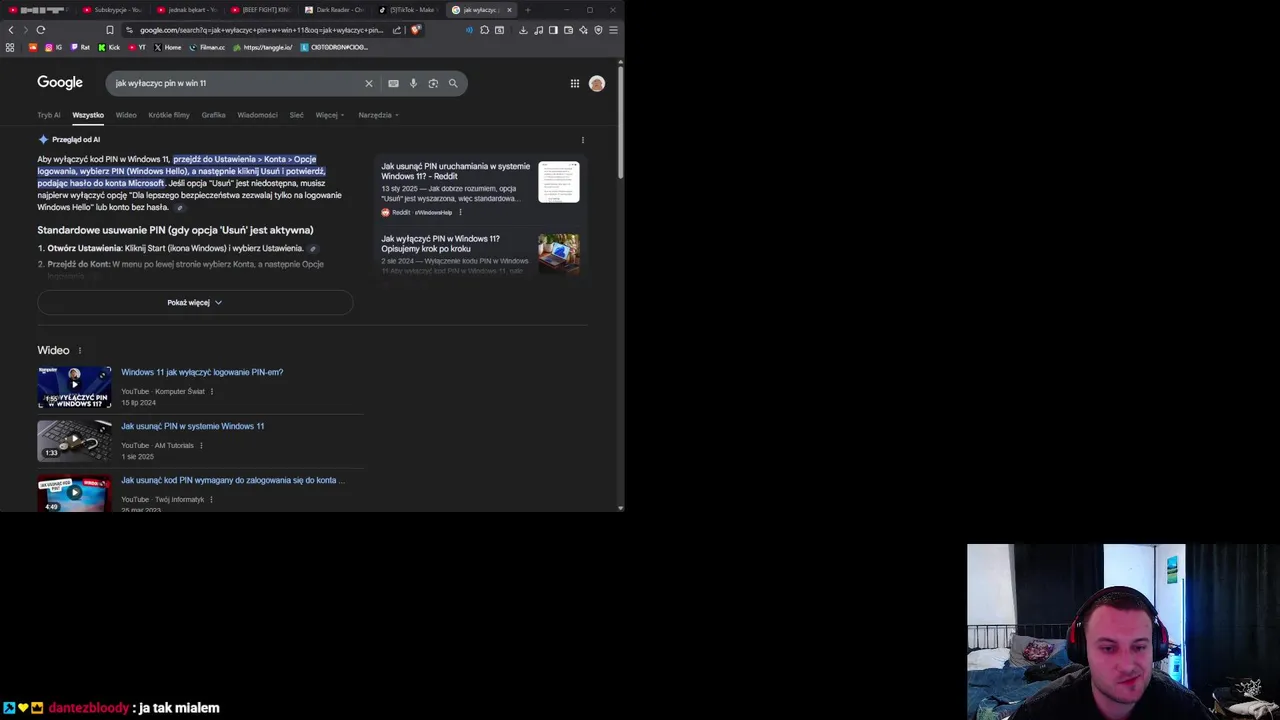Switch to the TikTok browser tab

point(408,10)
